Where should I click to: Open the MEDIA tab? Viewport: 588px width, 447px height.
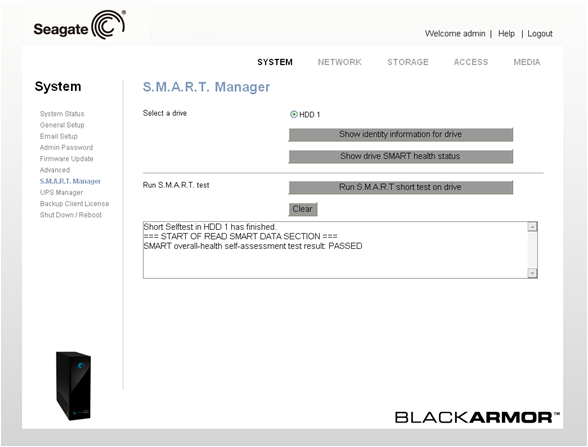click(x=526, y=62)
